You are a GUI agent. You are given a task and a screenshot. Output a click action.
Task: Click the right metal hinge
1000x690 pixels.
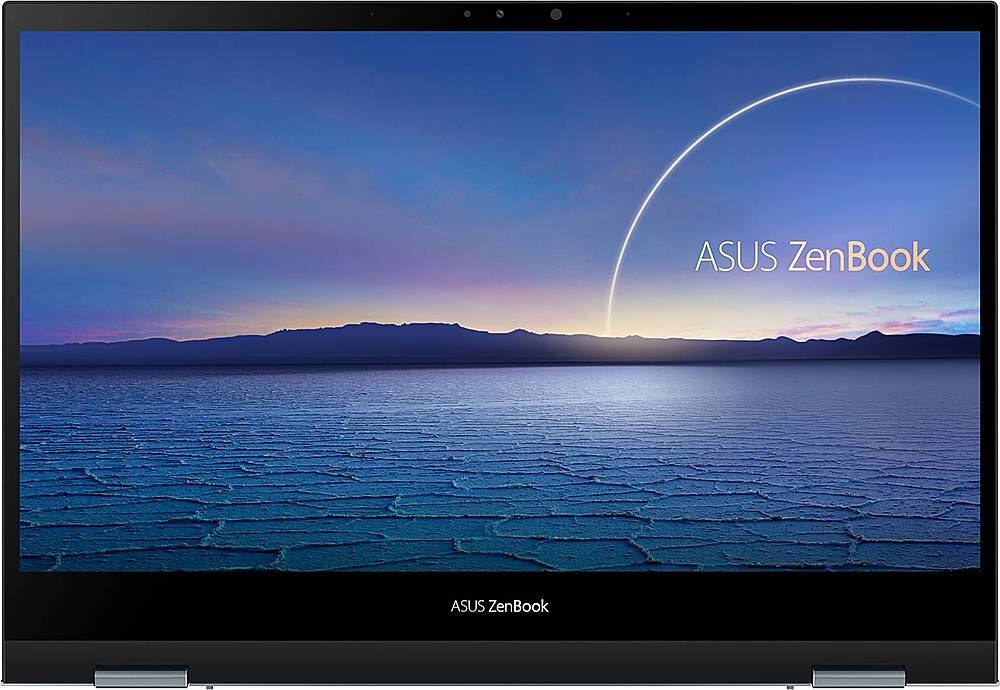pyautogui.click(x=858, y=675)
